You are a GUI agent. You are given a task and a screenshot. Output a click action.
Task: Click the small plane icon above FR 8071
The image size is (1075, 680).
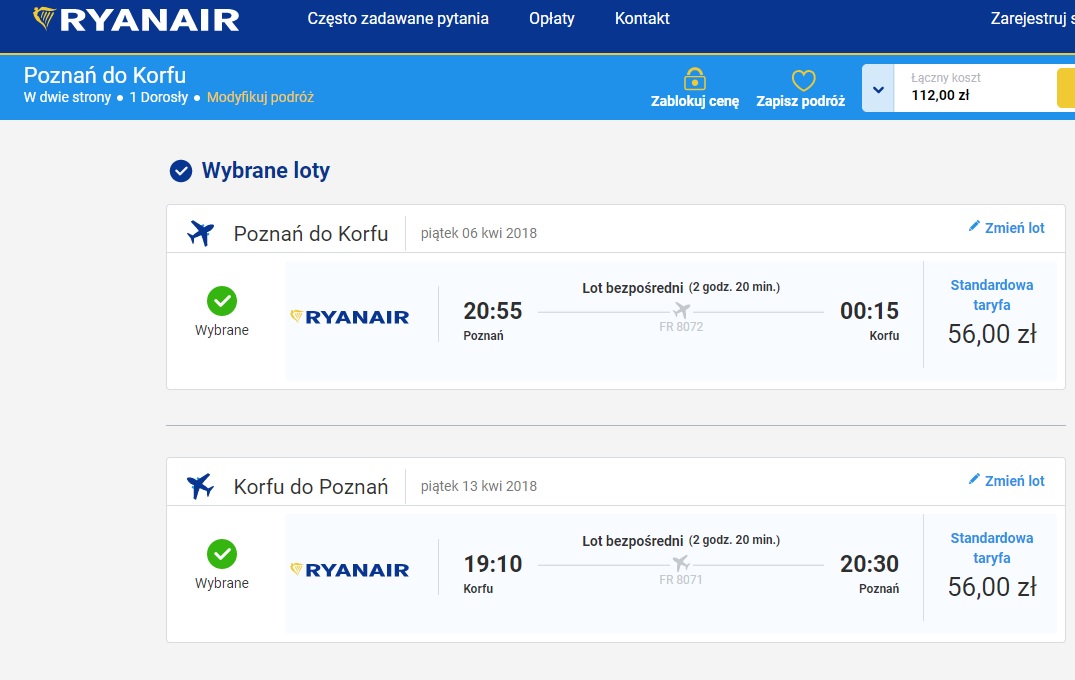tap(681, 563)
